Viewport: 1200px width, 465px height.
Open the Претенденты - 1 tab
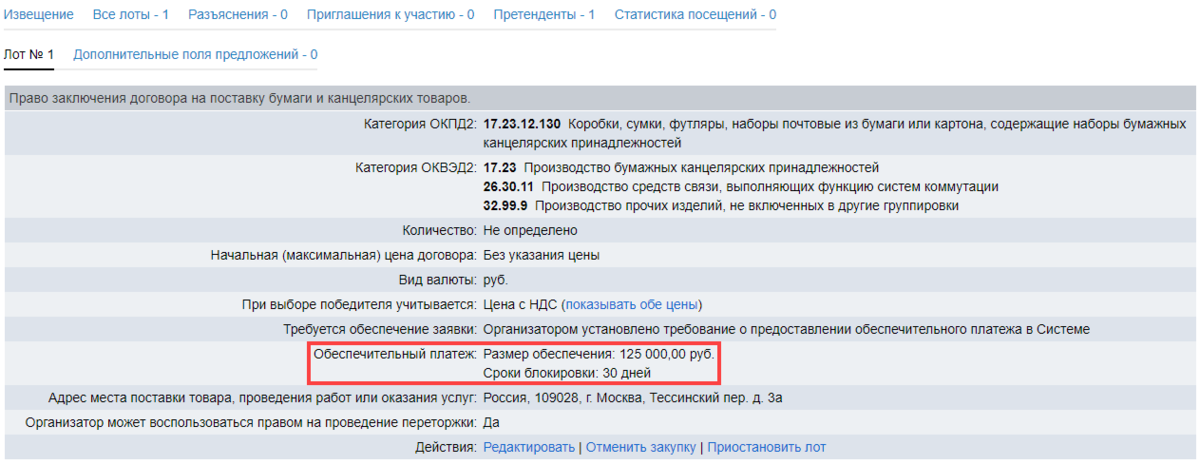click(x=544, y=15)
